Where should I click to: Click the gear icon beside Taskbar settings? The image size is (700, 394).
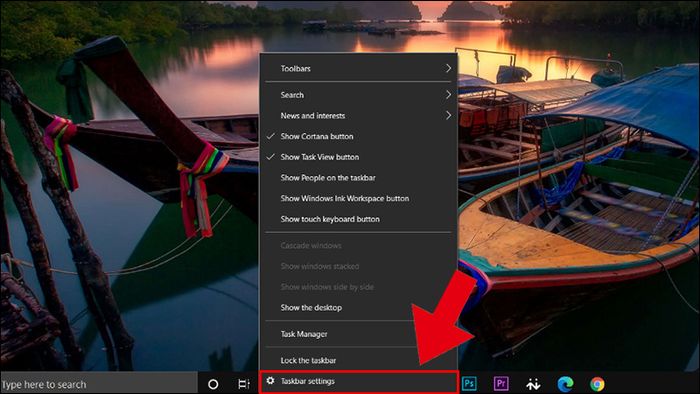(271, 381)
